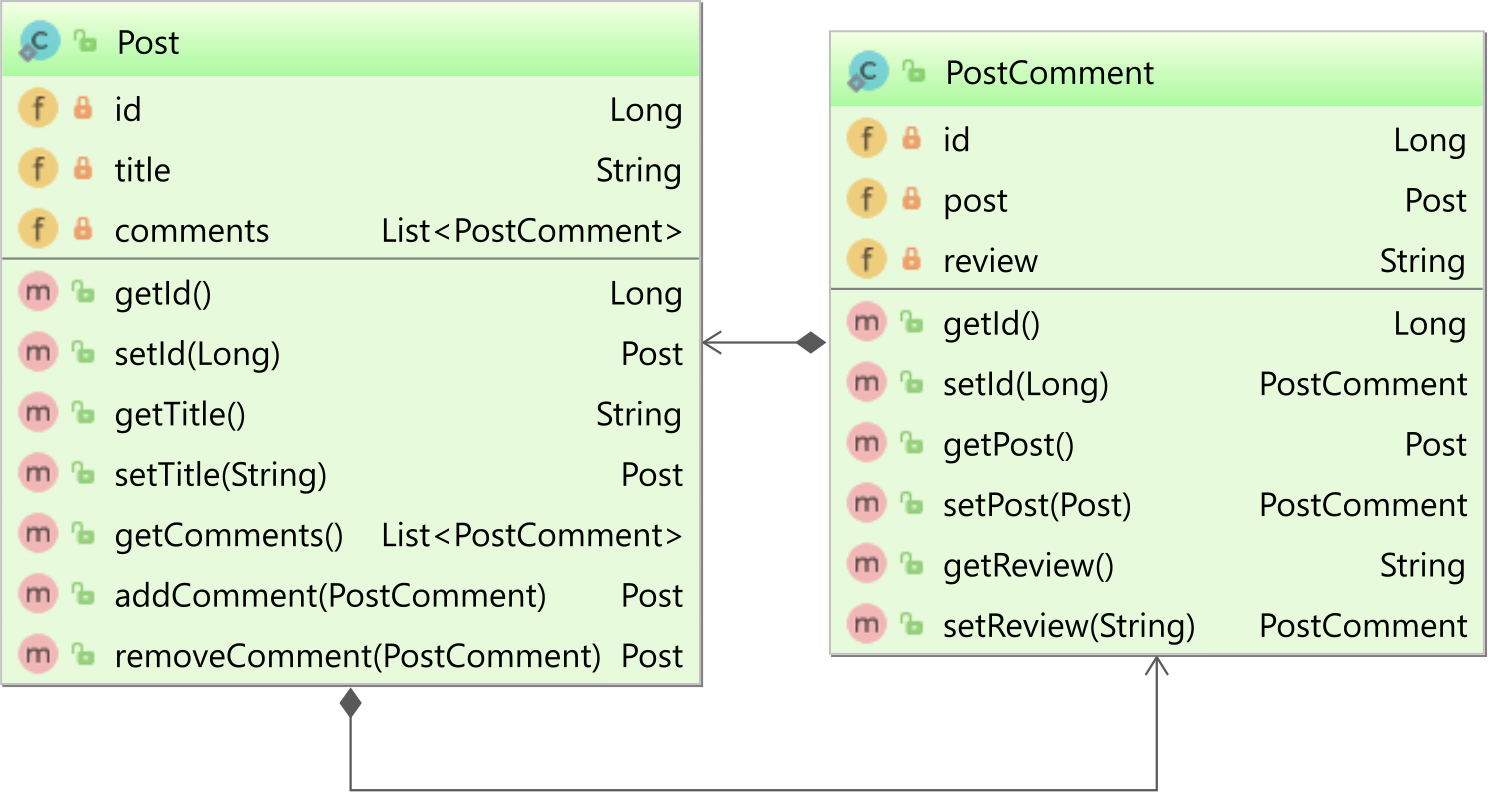Image resolution: width=1488 pixels, height=792 pixels.
Task: Click the lock icon beside PostComment post field
Action: (x=911, y=200)
